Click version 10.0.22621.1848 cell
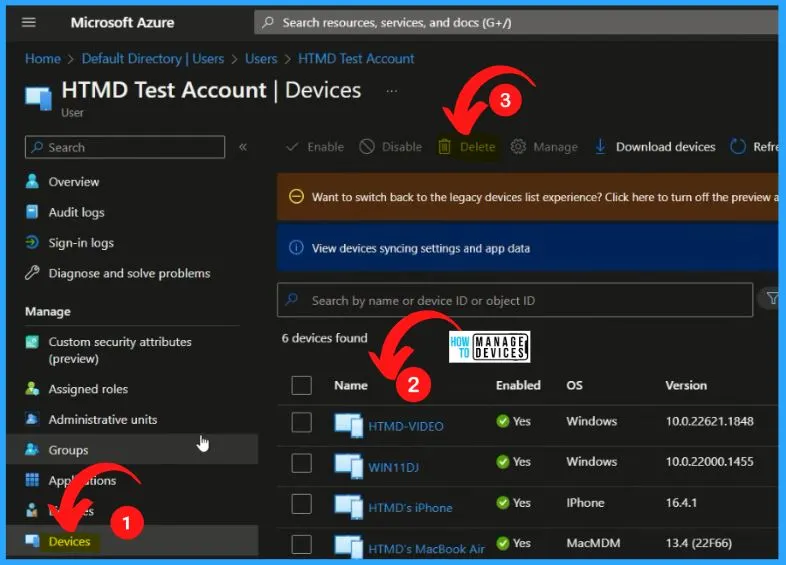Screen dimensions: 786x565 [709, 421]
